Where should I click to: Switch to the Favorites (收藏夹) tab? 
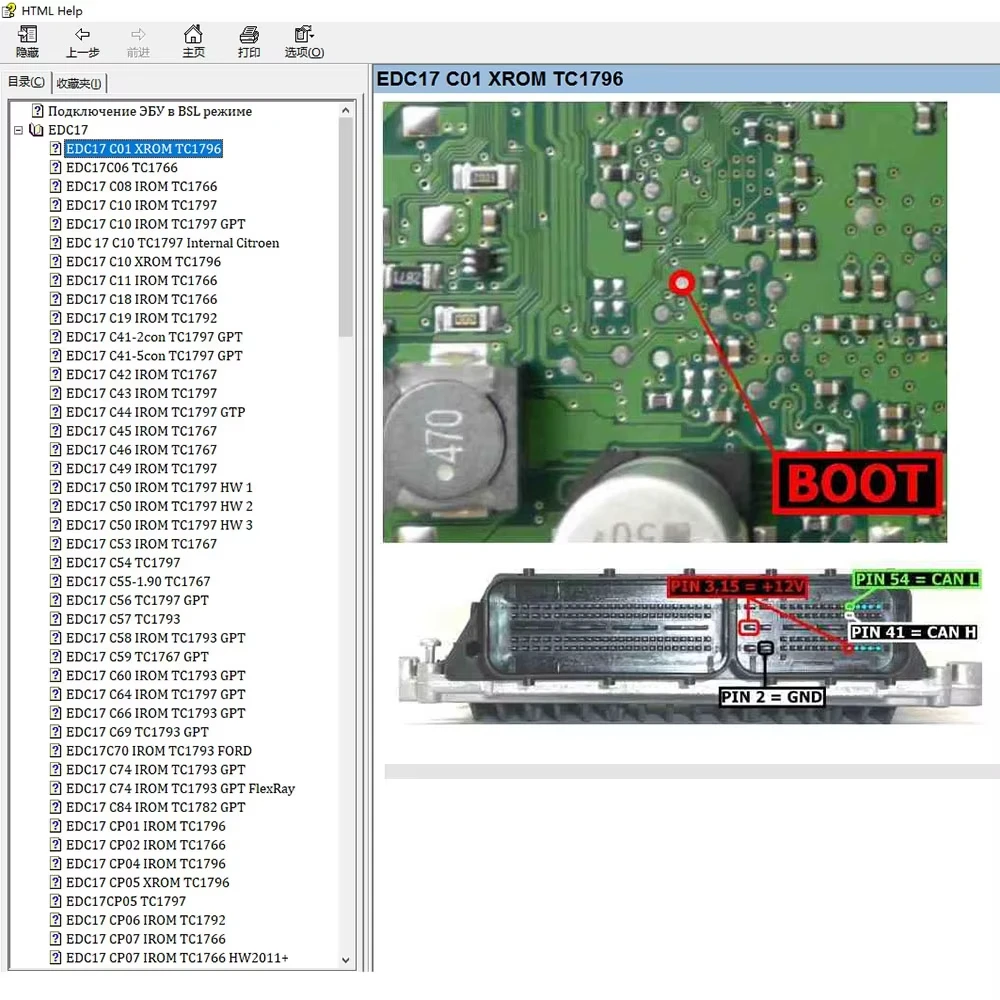coord(79,83)
